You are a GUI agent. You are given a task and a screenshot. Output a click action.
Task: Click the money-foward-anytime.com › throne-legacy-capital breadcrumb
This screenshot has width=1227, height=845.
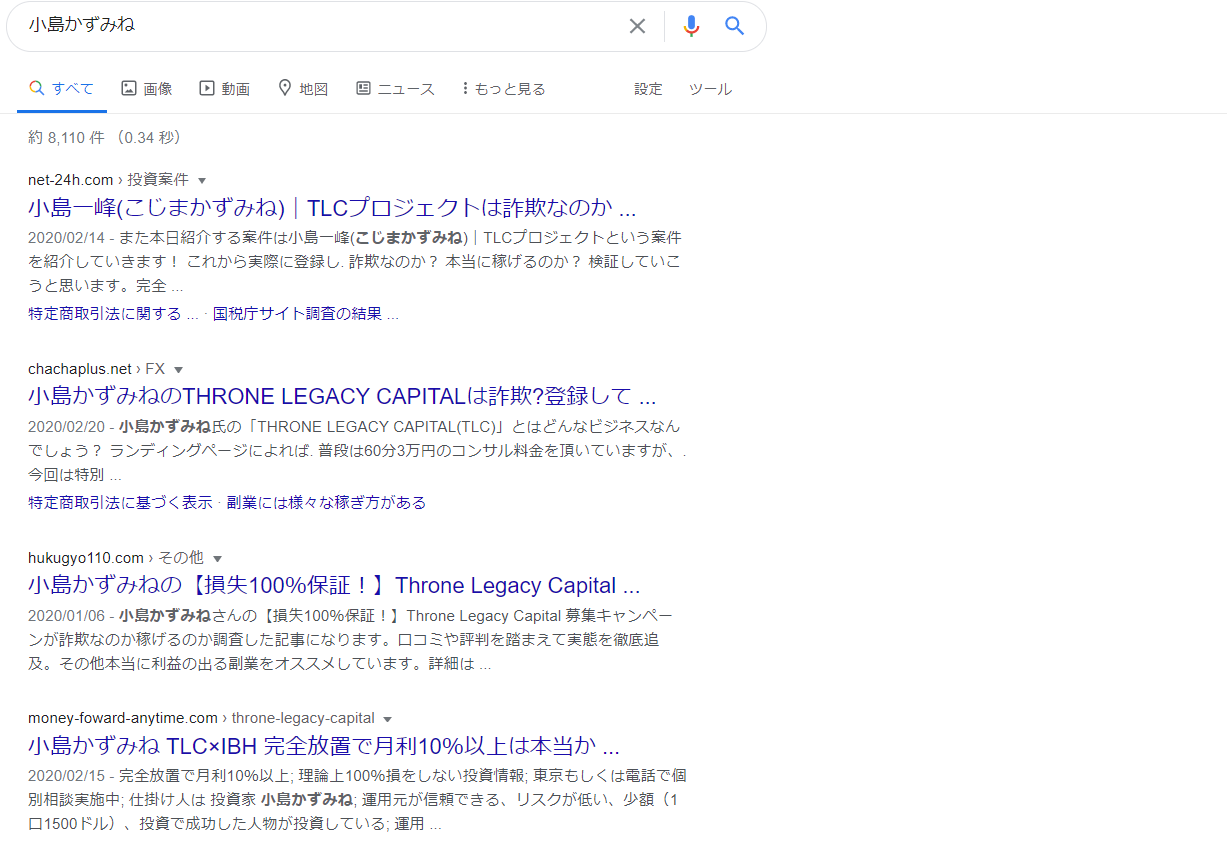201,718
